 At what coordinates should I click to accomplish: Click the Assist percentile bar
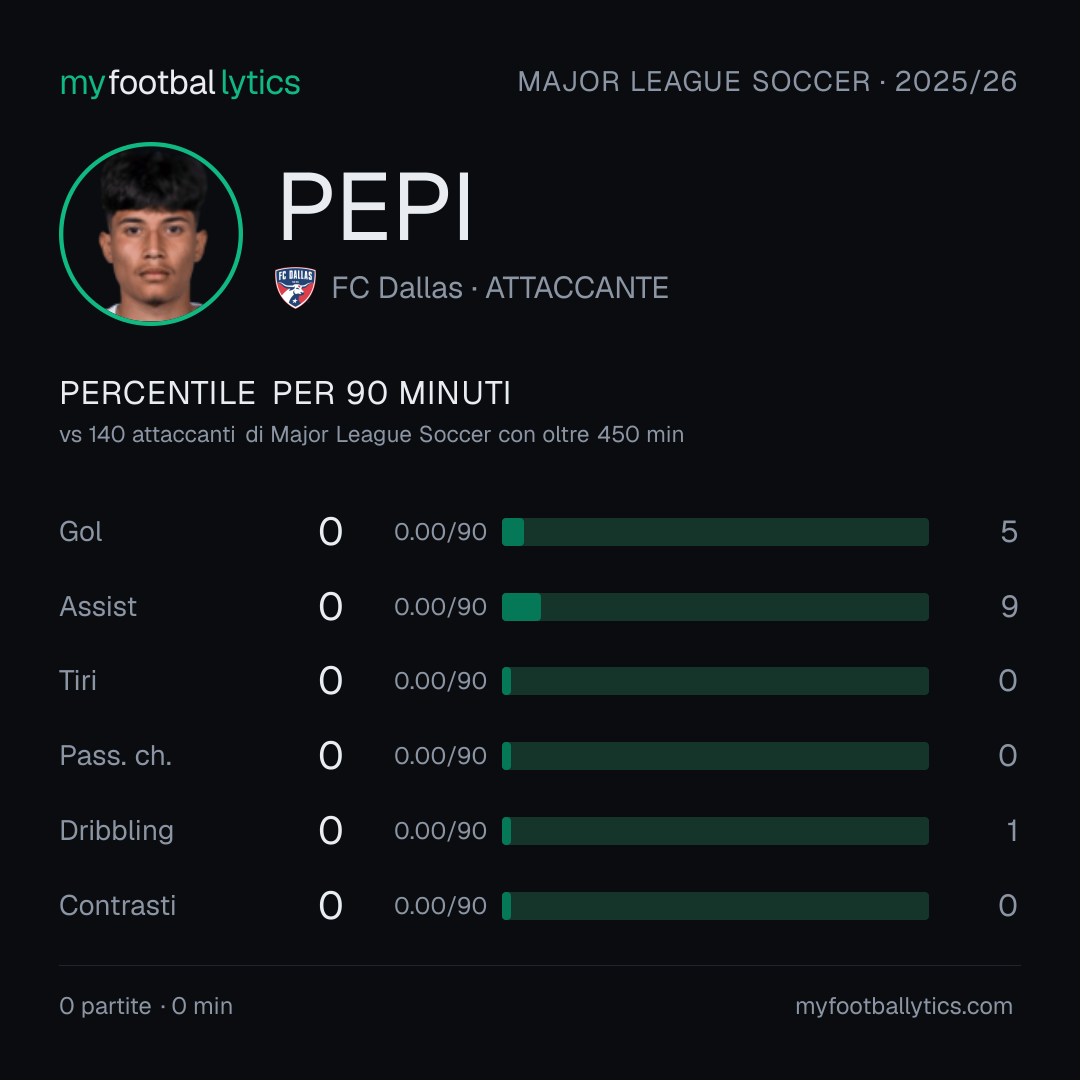point(715,607)
